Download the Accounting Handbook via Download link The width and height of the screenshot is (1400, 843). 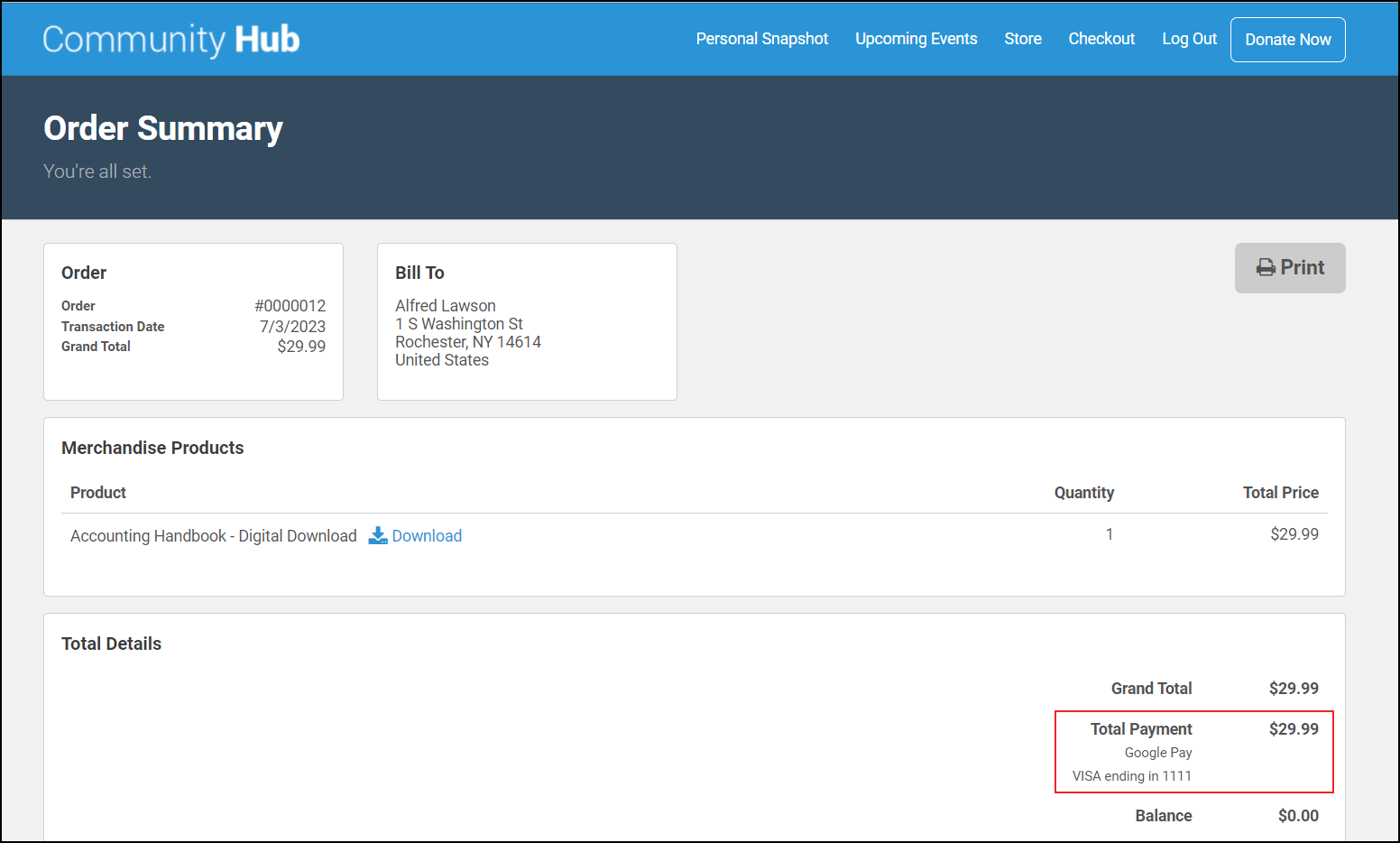coord(427,536)
